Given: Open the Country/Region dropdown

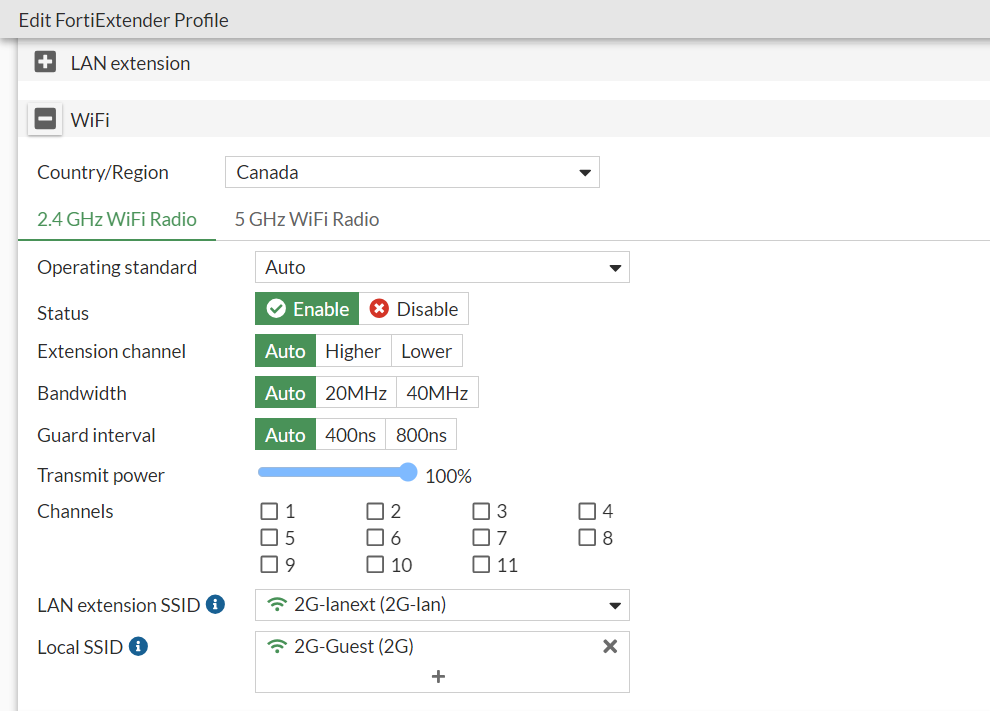Looking at the screenshot, I should click(x=412, y=172).
